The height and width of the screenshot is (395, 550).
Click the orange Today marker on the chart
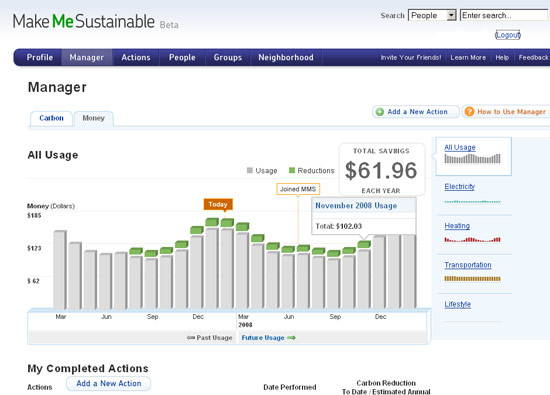click(218, 204)
